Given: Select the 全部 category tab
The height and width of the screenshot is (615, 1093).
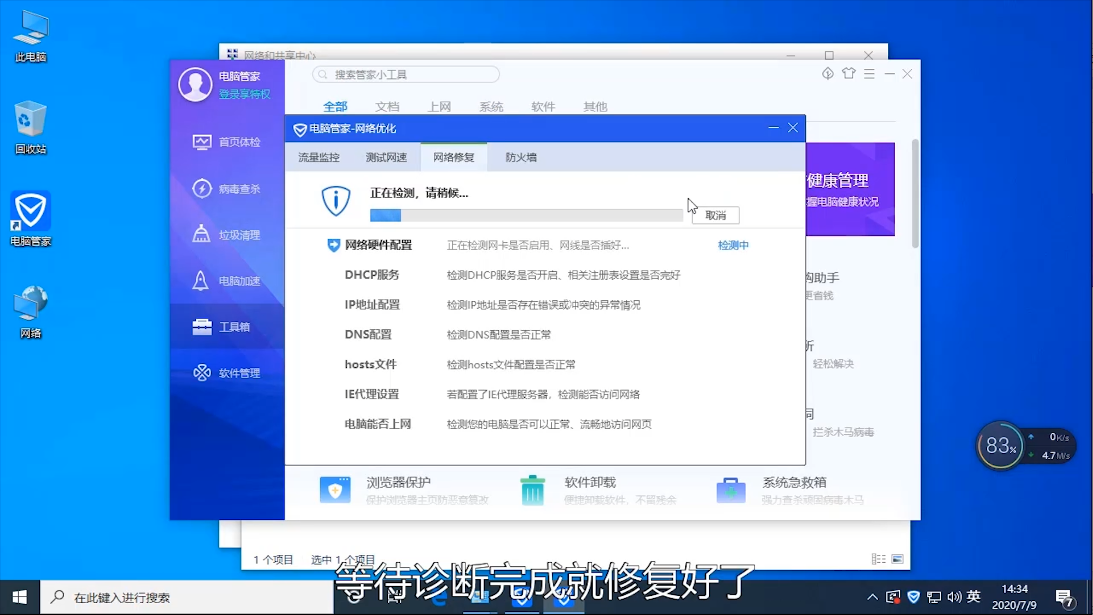Looking at the screenshot, I should tap(335, 107).
